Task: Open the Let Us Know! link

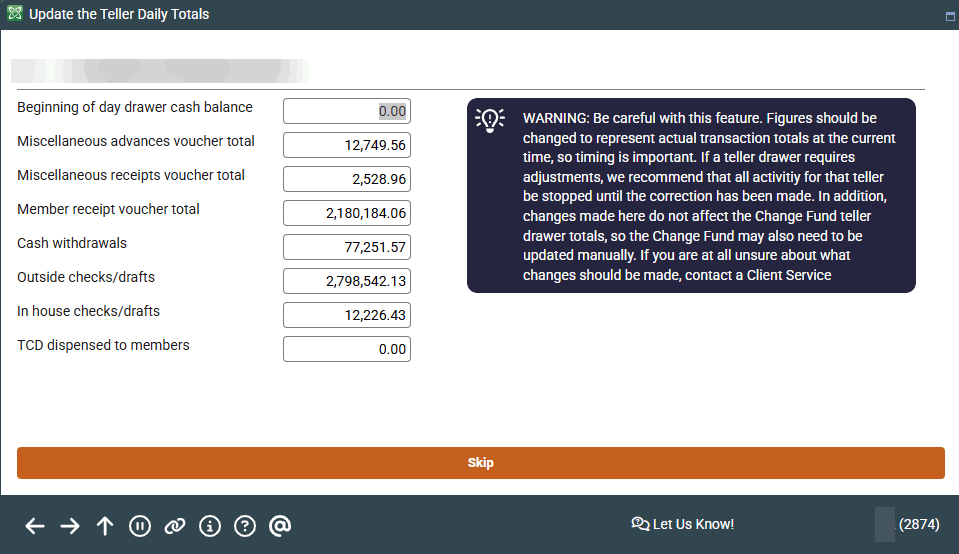Action: [683, 524]
